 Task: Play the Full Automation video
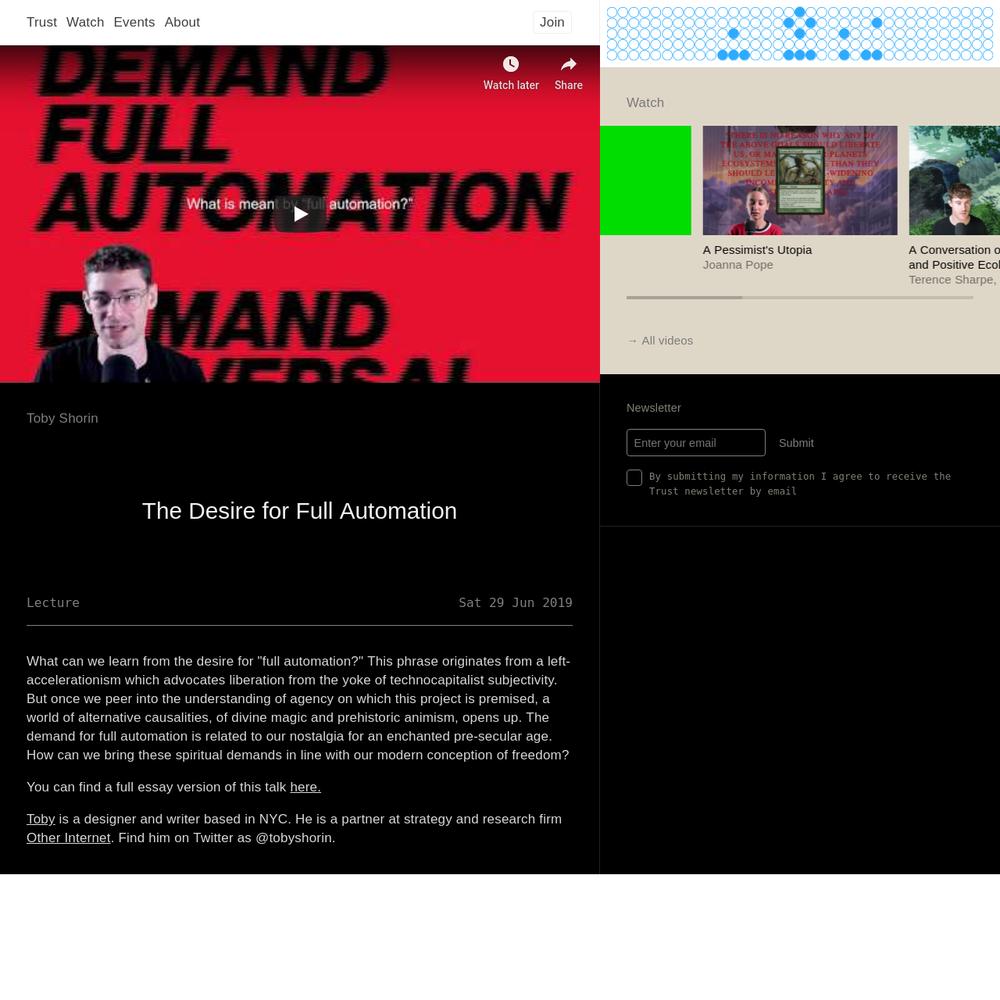pos(300,214)
